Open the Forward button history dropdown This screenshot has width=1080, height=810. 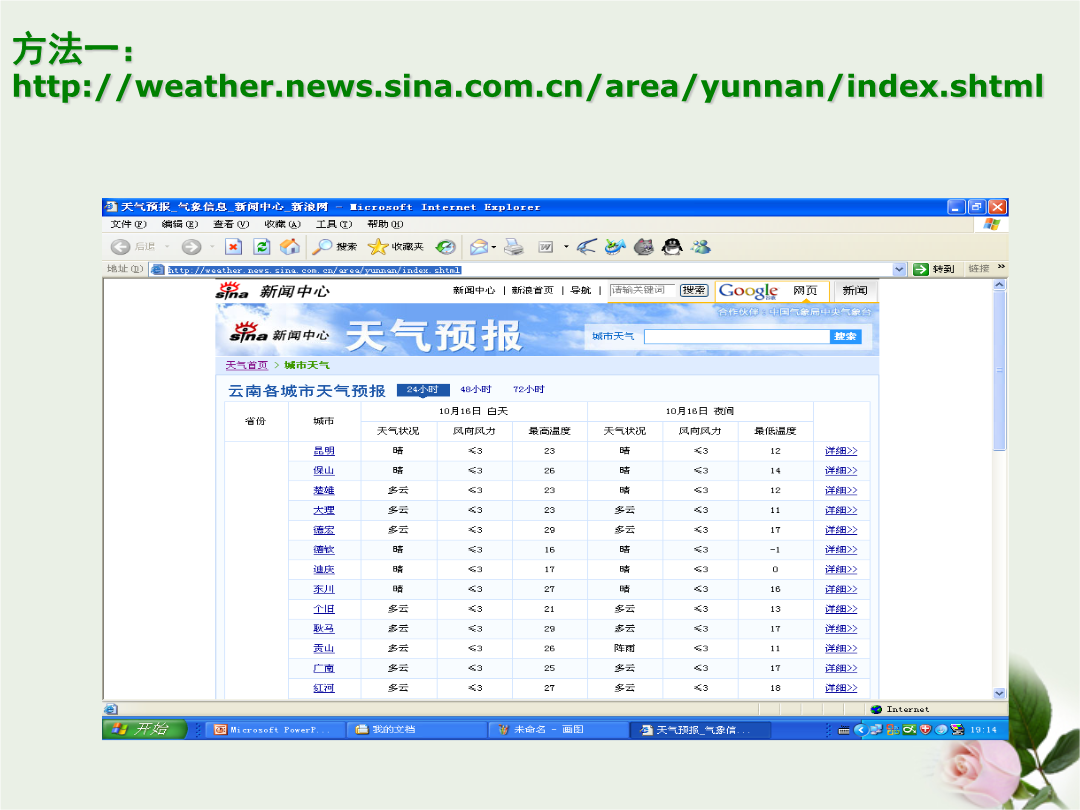tap(211, 247)
